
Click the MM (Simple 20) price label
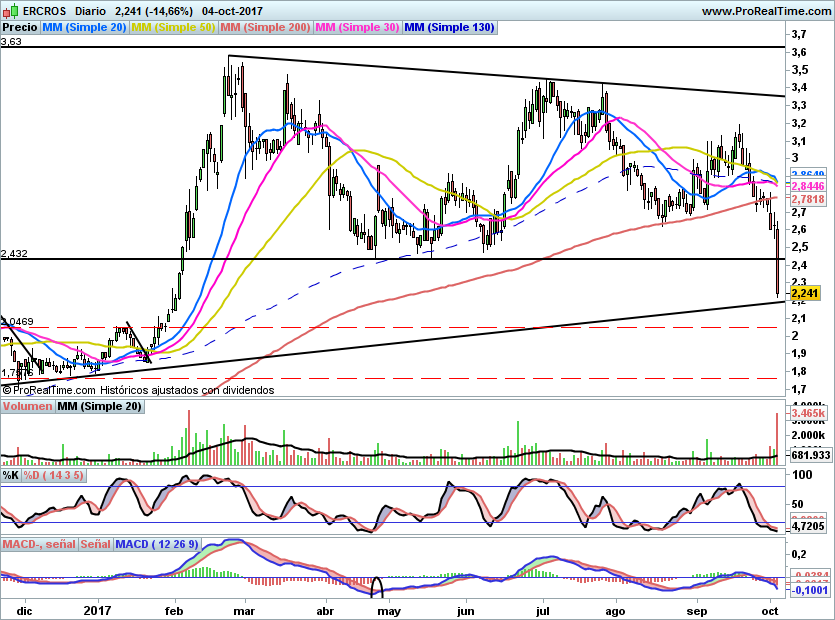coord(84,27)
